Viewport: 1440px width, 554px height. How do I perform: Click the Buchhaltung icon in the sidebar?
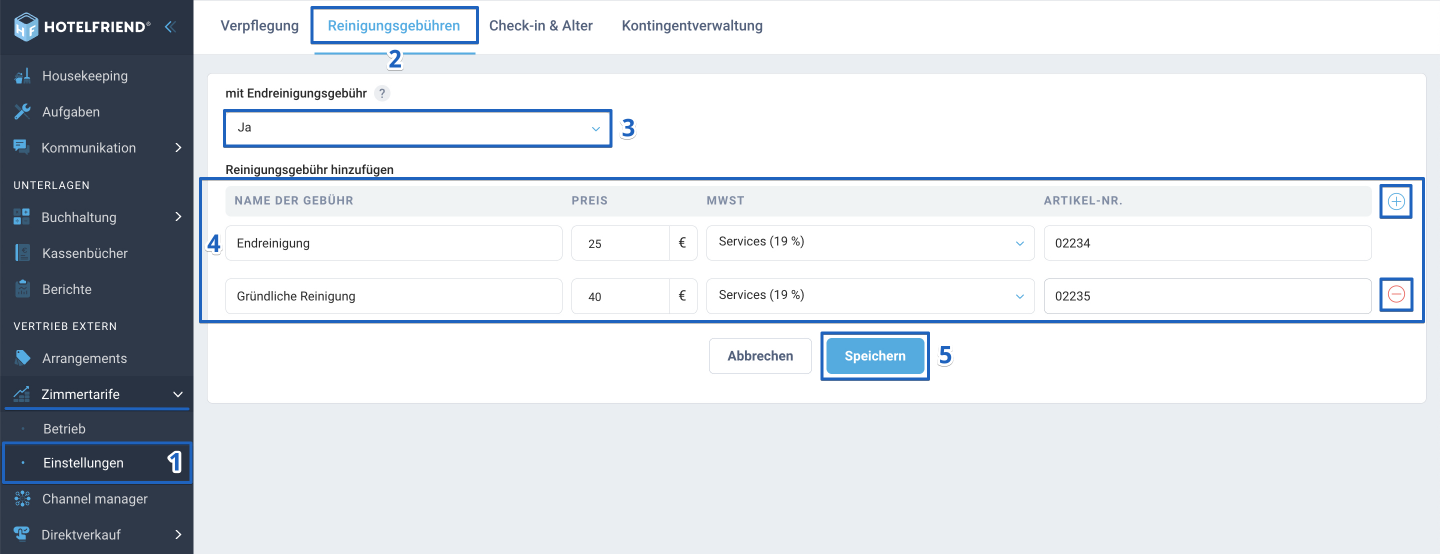[22, 217]
